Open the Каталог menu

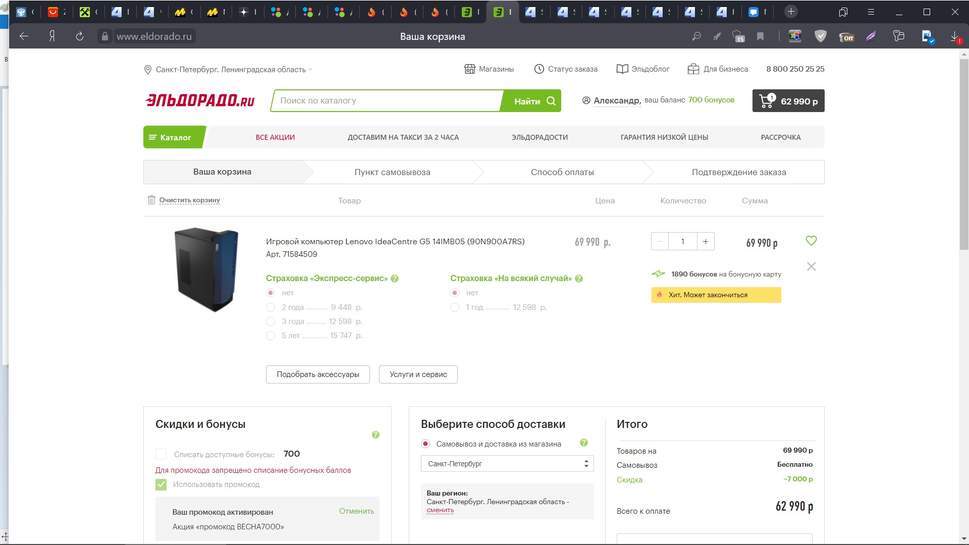coord(174,137)
